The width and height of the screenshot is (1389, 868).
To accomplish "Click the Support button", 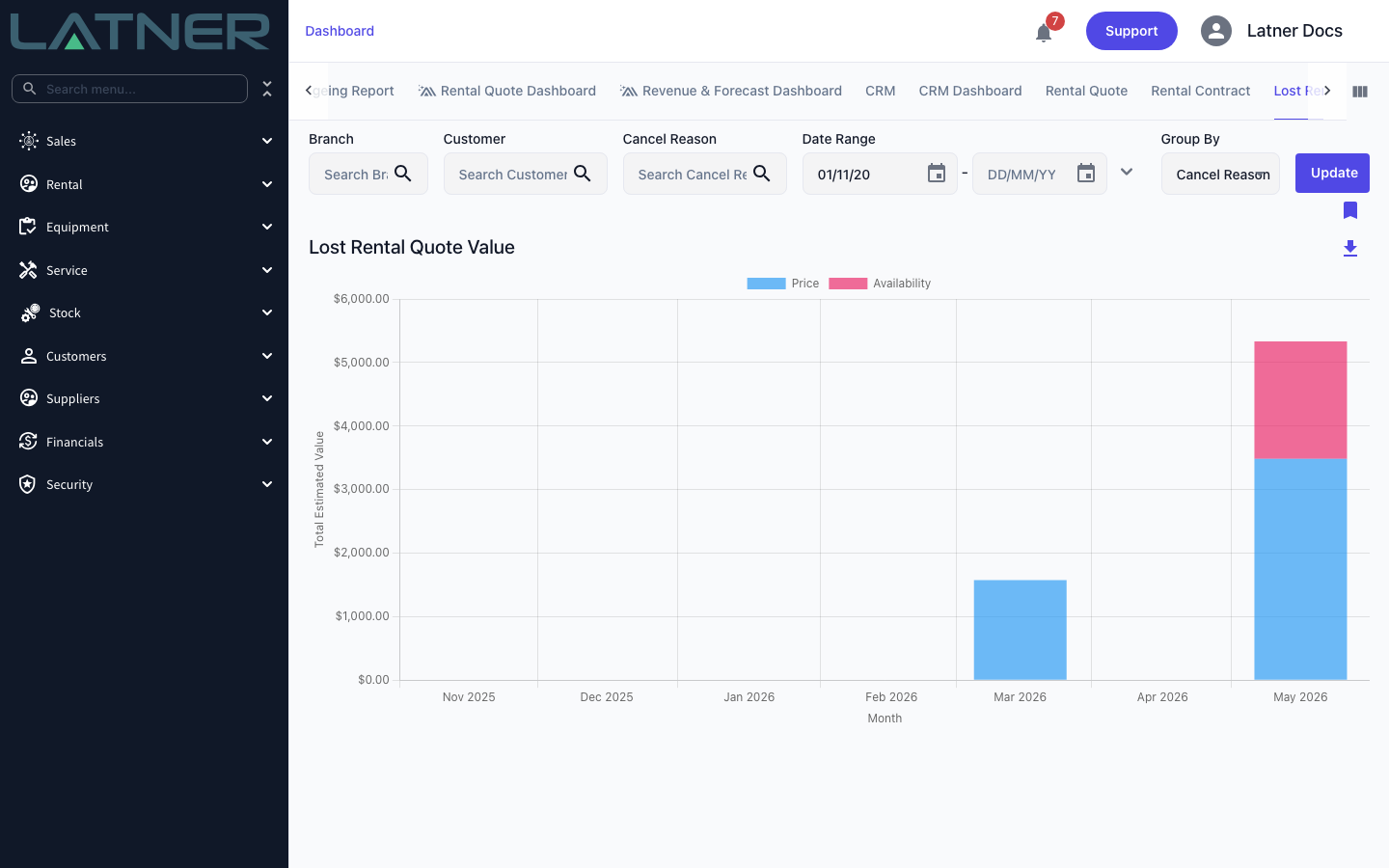I will (1131, 31).
